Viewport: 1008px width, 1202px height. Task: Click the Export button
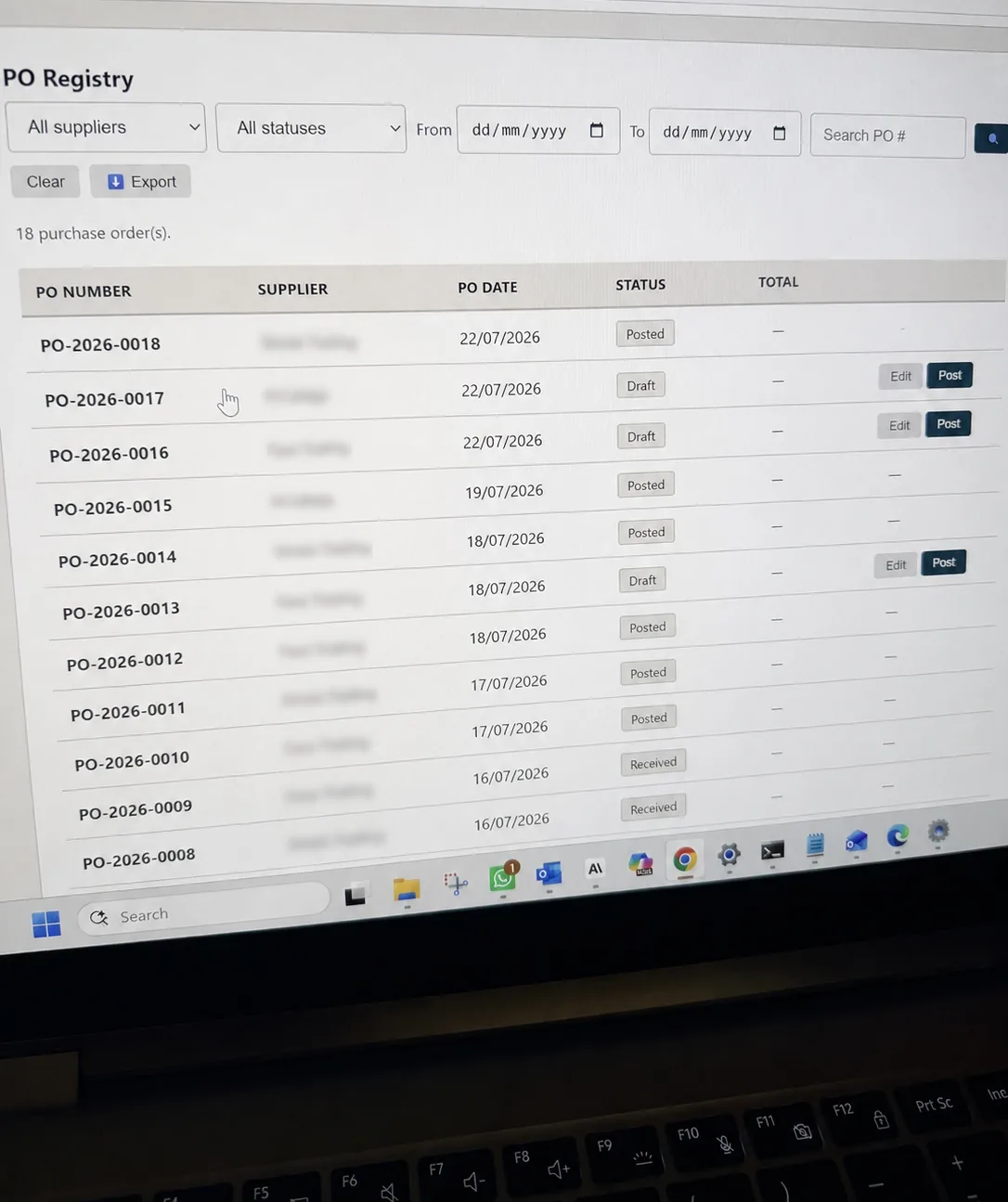point(141,182)
